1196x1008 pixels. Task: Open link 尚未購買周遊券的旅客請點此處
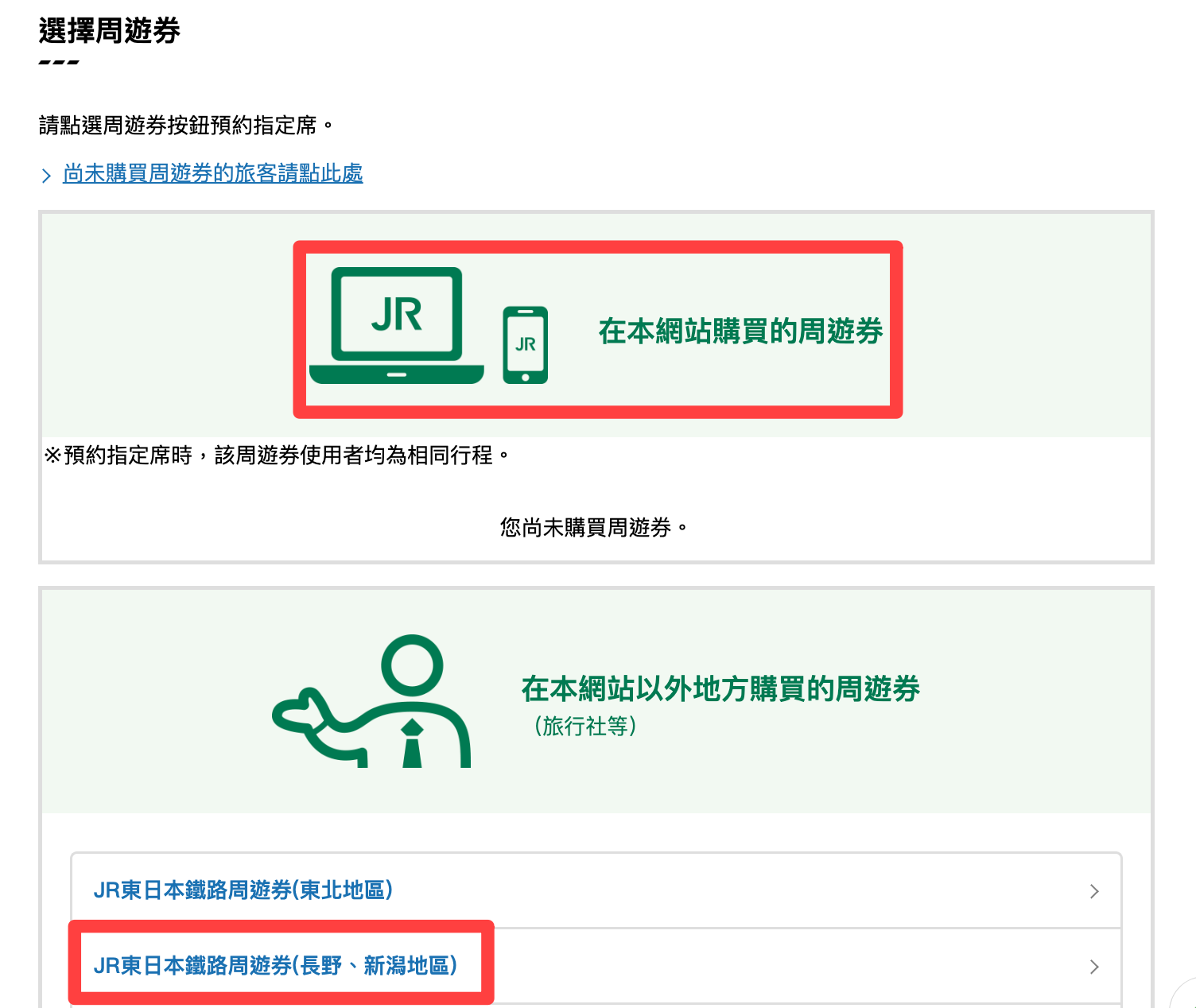click(x=213, y=173)
